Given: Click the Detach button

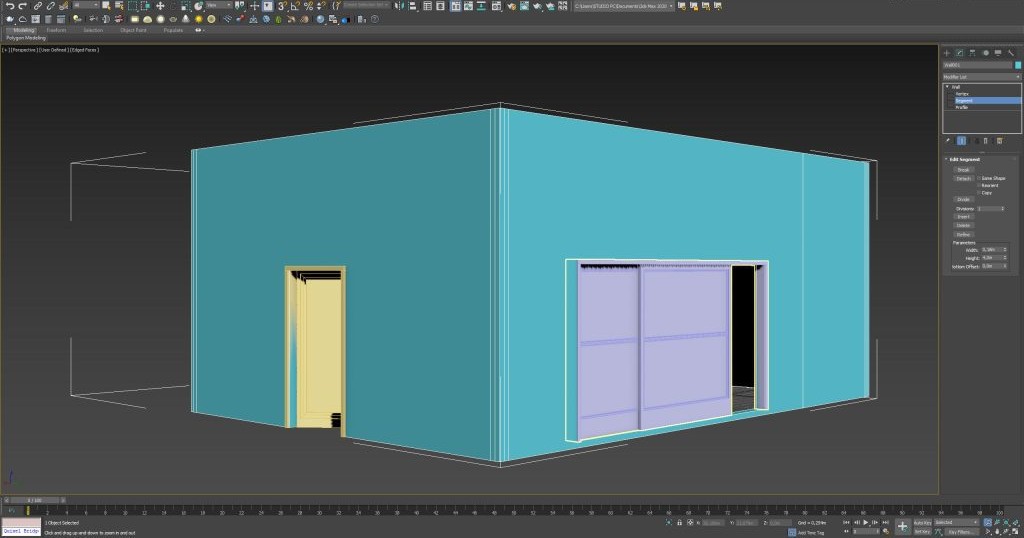Looking at the screenshot, I should (963, 178).
